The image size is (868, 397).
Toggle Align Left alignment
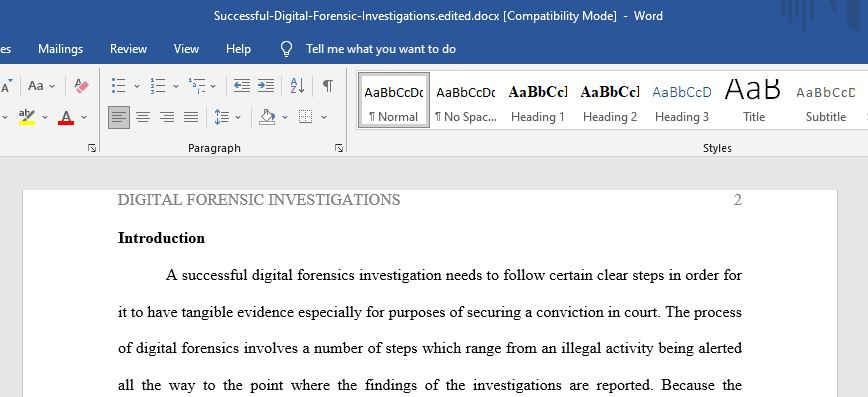point(118,117)
